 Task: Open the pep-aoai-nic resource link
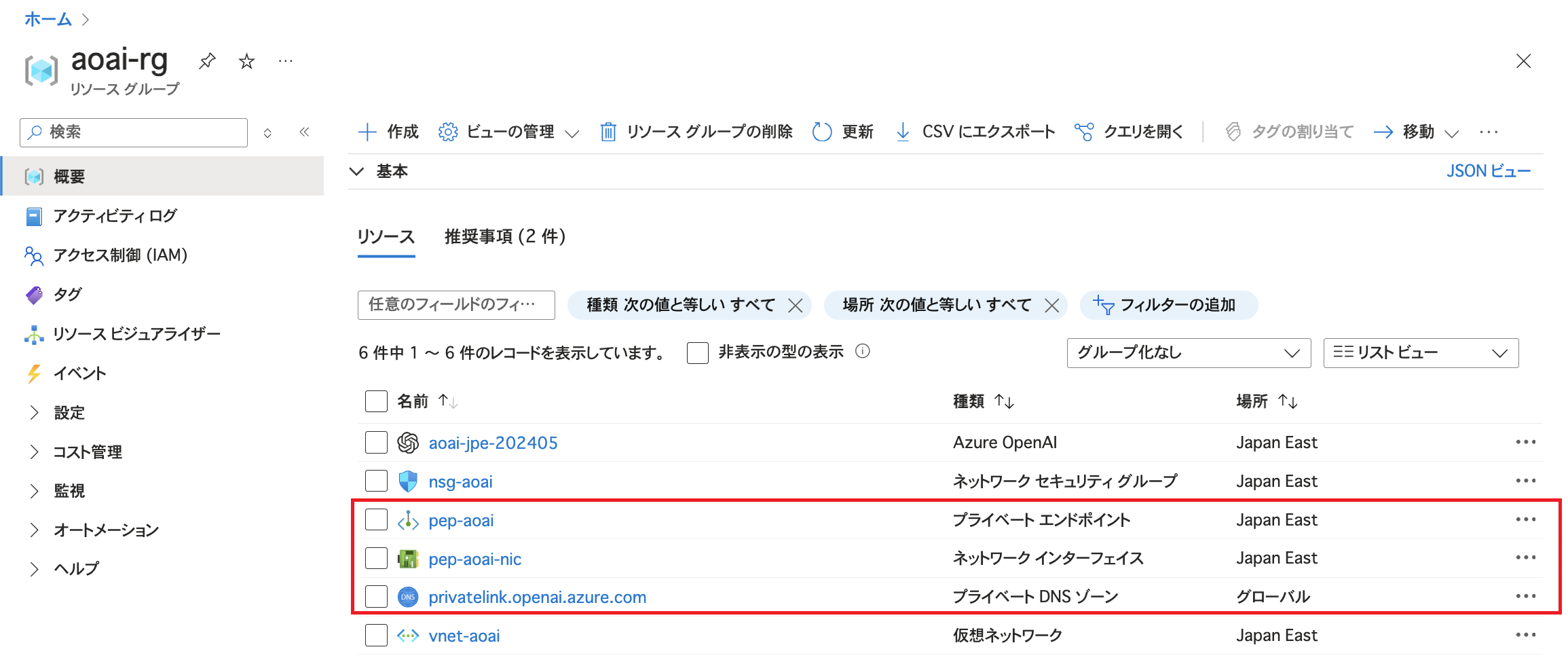(474, 560)
